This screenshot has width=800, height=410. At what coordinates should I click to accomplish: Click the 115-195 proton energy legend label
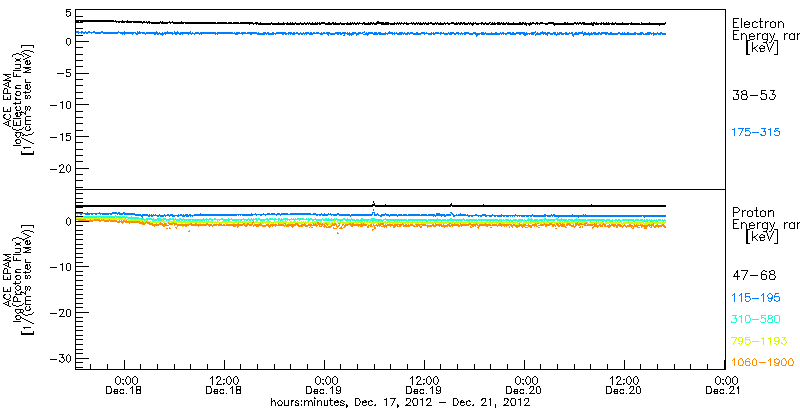[756, 298]
